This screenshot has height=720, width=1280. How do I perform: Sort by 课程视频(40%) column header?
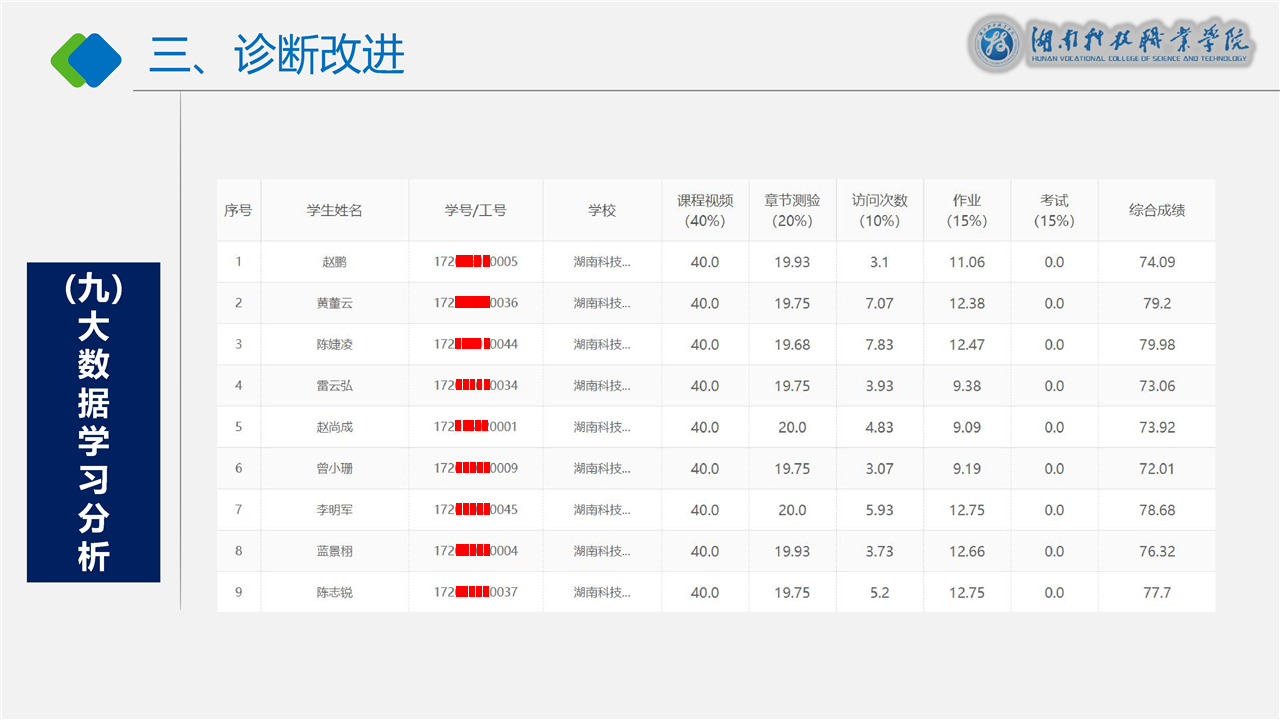point(705,210)
